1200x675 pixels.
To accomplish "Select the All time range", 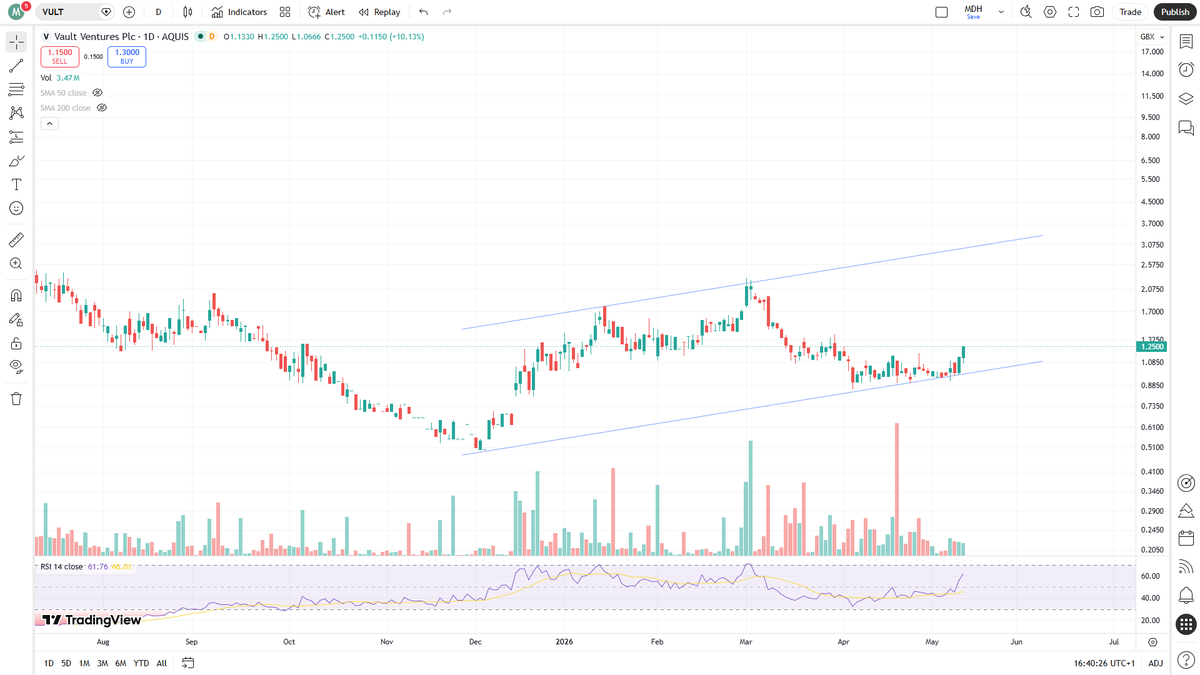I will (x=162, y=663).
